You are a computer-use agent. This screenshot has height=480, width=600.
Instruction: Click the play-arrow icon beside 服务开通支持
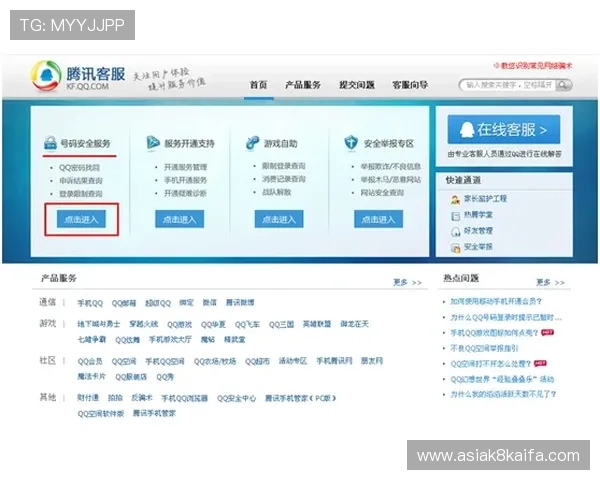(153, 143)
